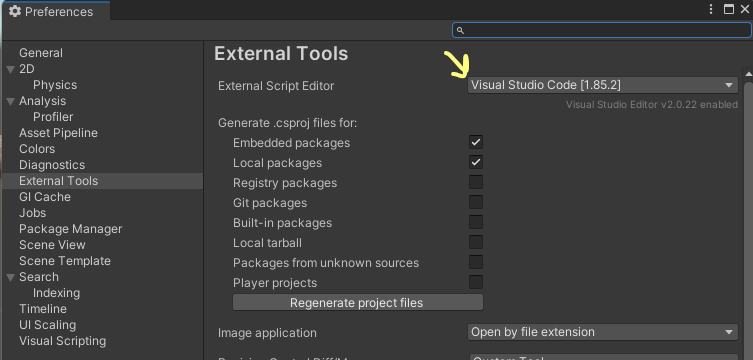Screen dimensions: 753x360
Task: Open Physics preferences
Action: pyautogui.click(x=55, y=85)
